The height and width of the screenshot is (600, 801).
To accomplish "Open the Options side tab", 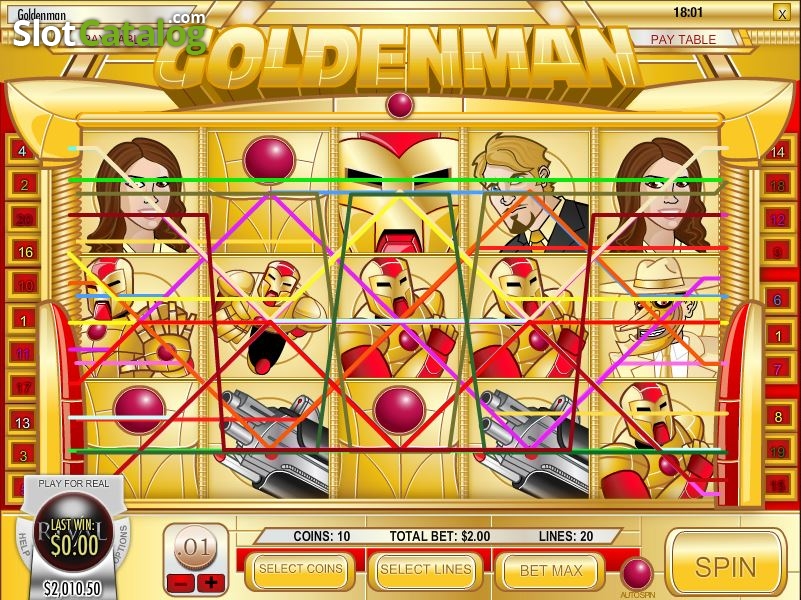I will click(123, 544).
